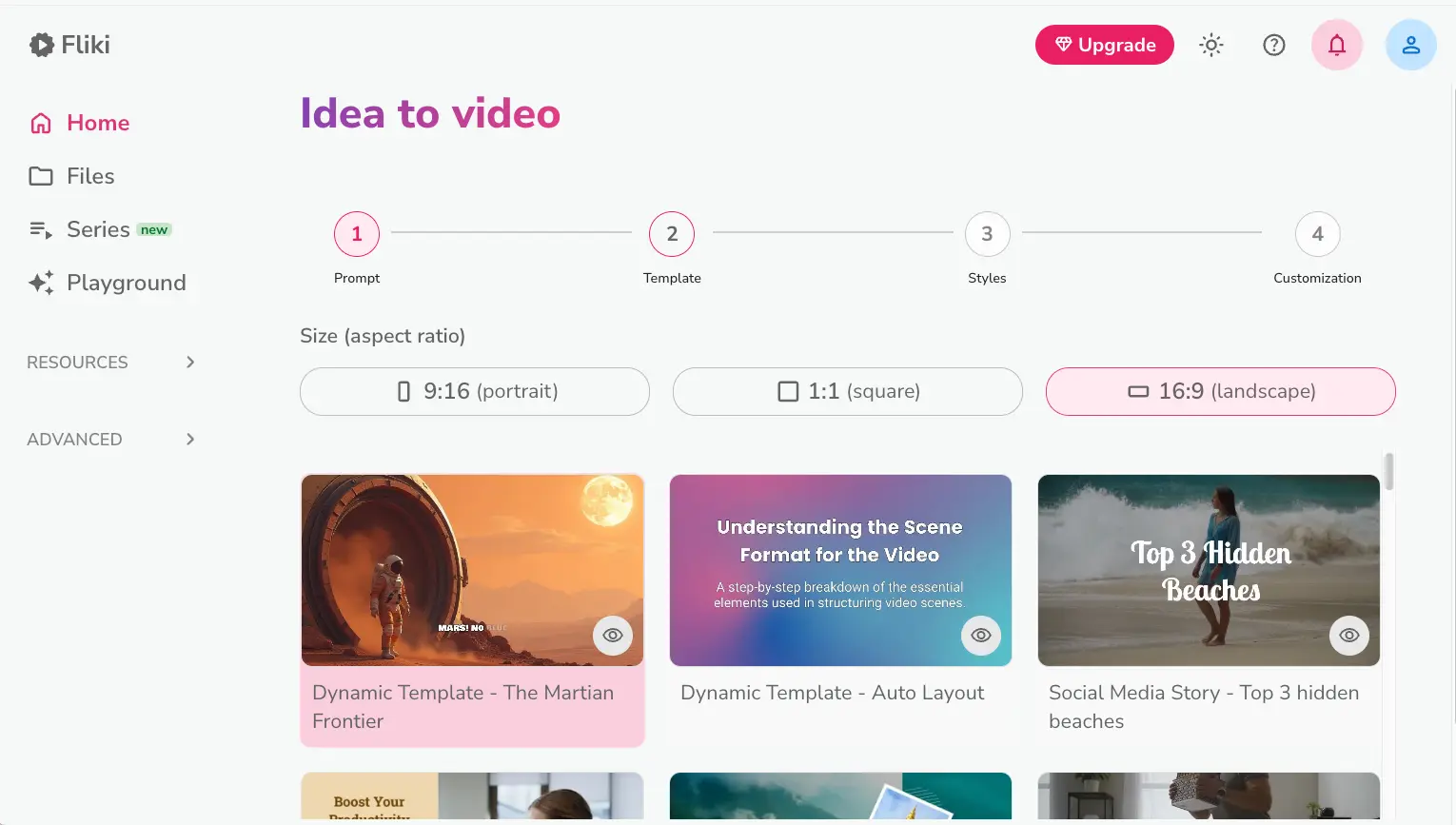Go to step 1 Prompt
1456x825 pixels.
click(357, 233)
